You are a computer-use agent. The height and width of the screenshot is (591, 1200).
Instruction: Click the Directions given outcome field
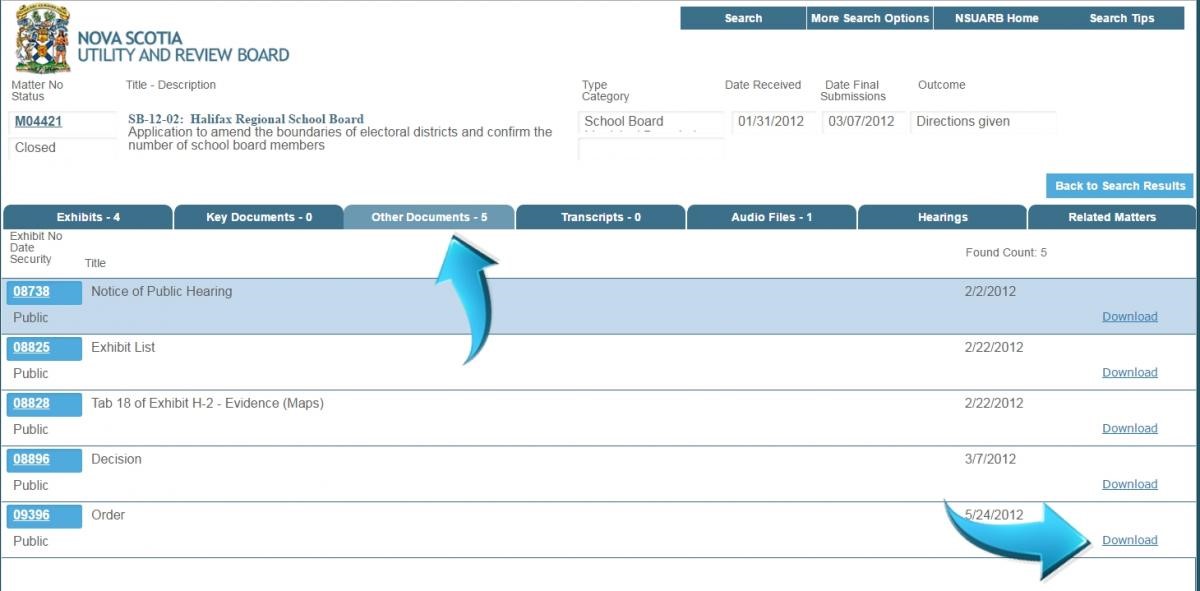coord(983,122)
